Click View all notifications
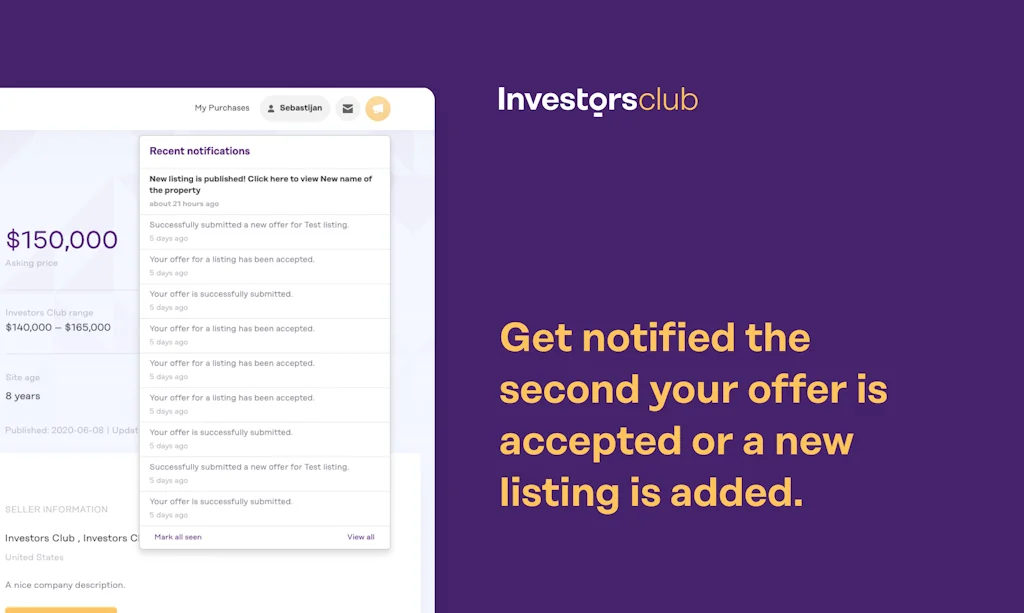Viewport: 1024px width, 613px height. pyautogui.click(x=361, y=536)
